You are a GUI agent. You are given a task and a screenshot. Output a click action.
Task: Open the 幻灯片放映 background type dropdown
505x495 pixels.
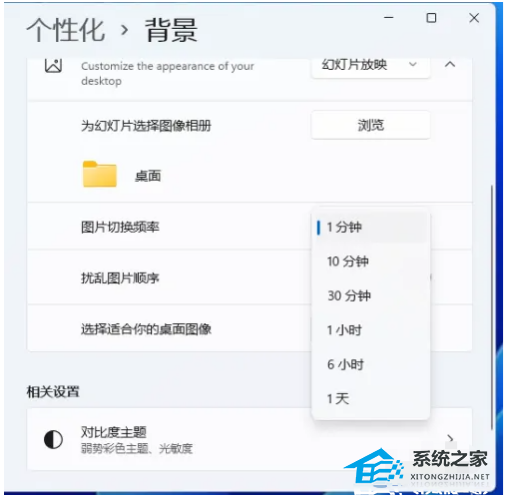coord(370,65)
